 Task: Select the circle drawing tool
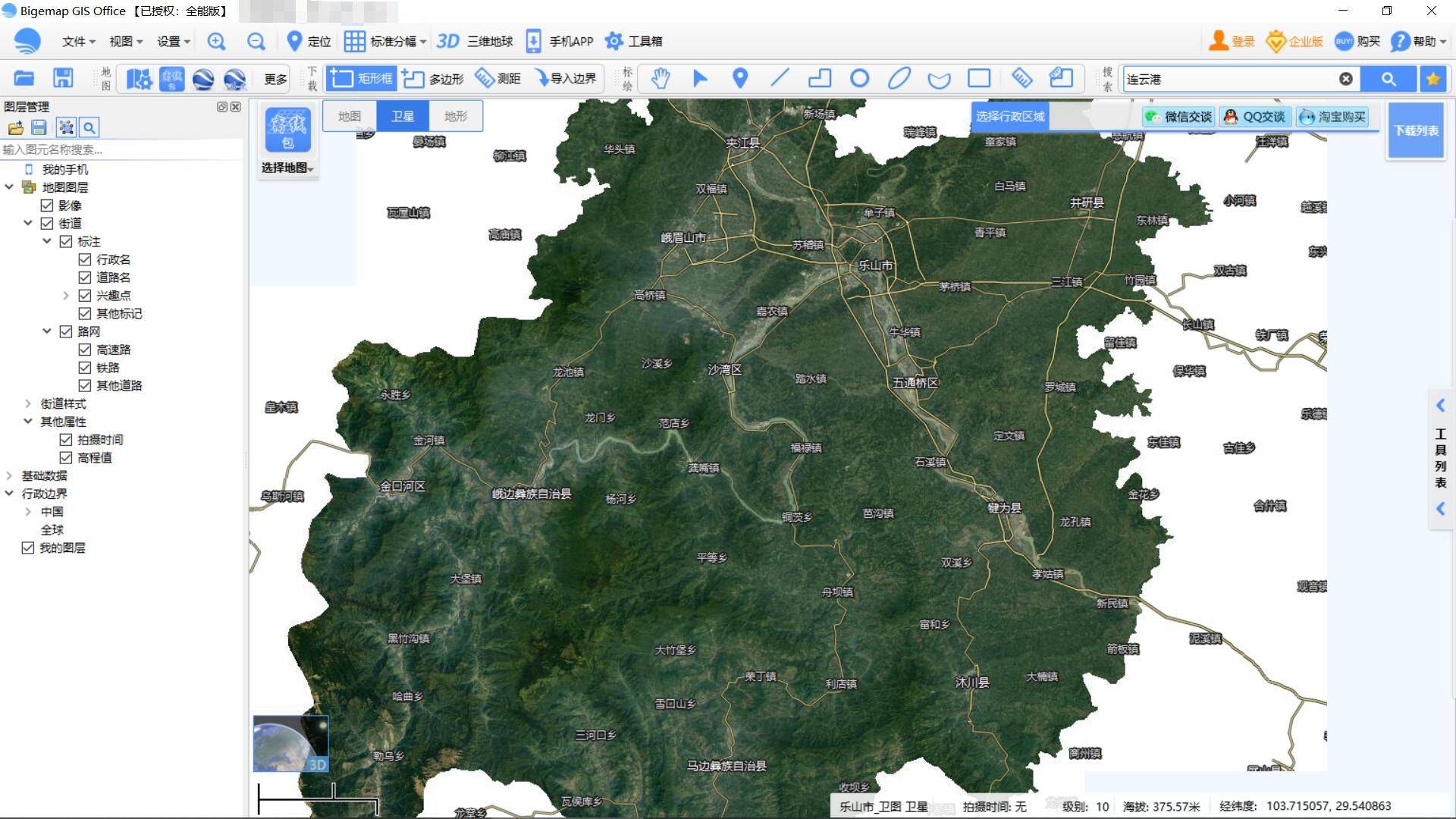coord(859,78)
